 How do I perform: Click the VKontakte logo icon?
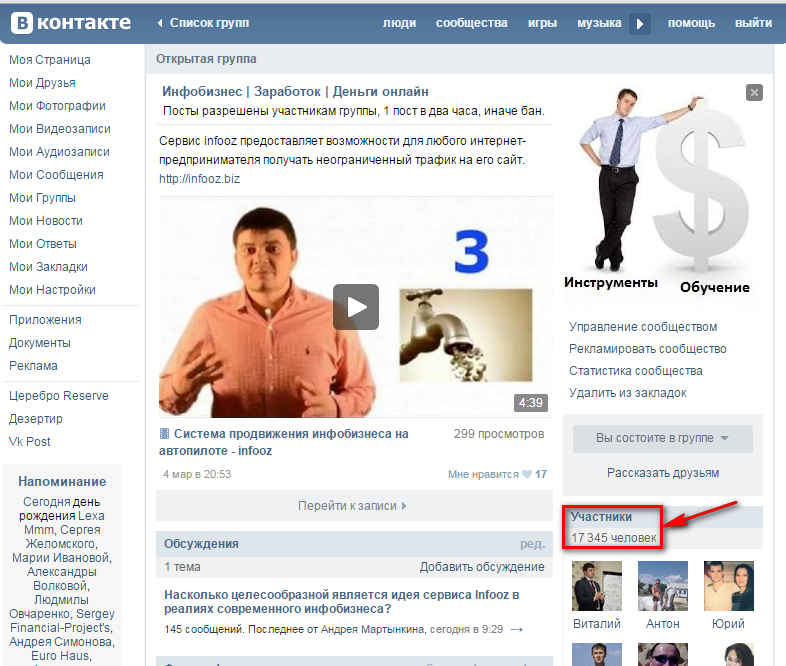click(x=22, y=23)
